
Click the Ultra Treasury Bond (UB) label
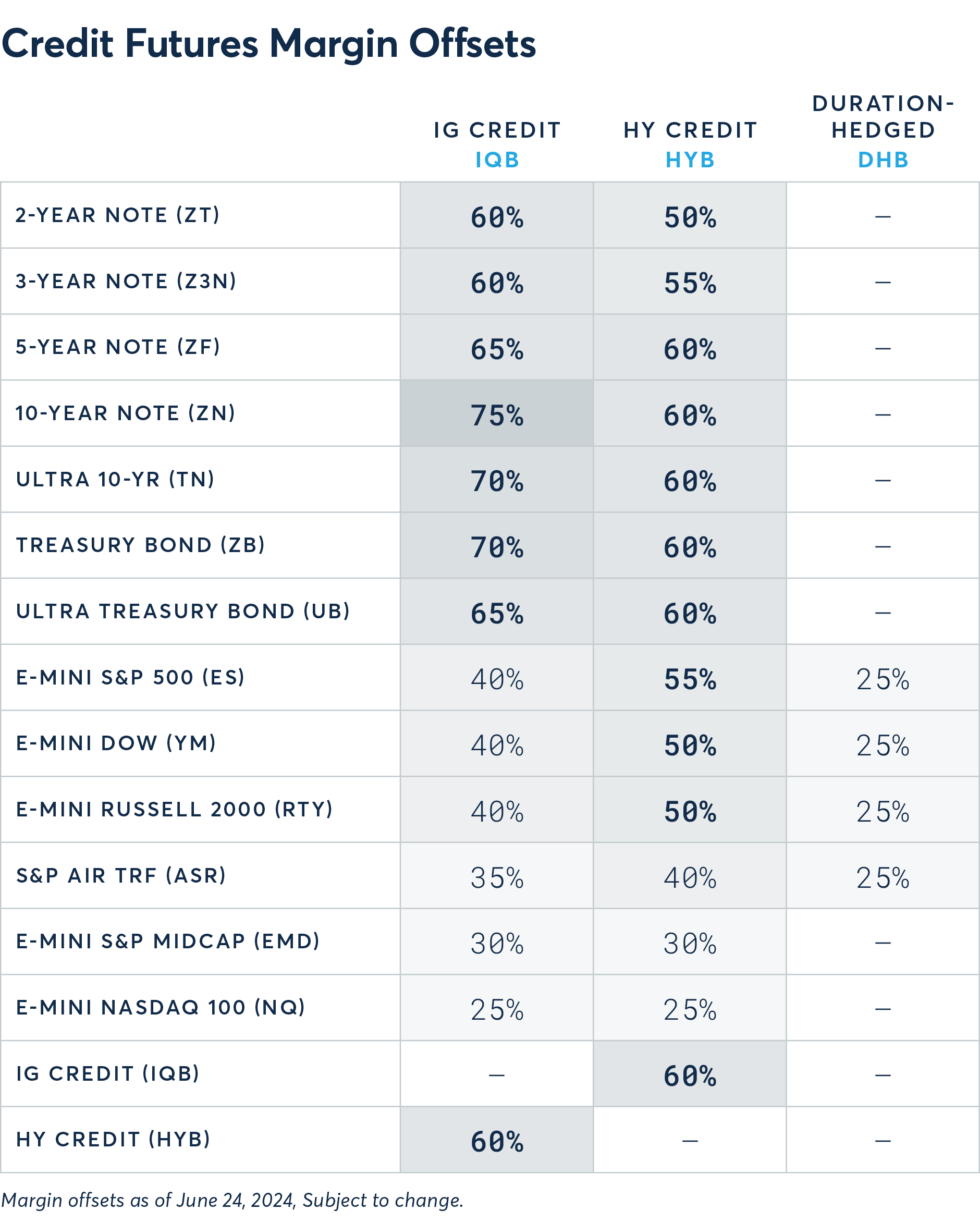(183, 612)
